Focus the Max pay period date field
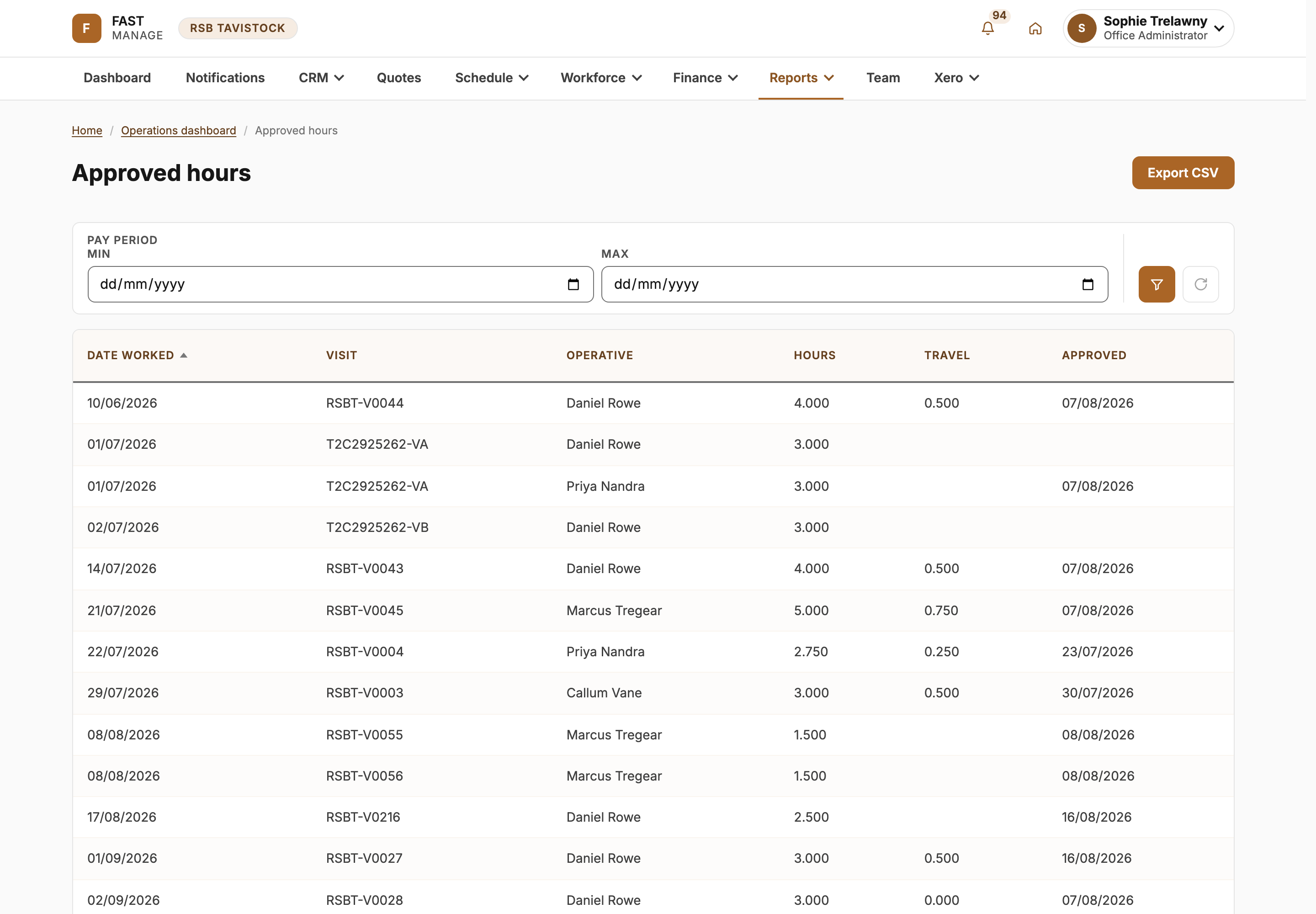1316x914 pixels. 854,284
